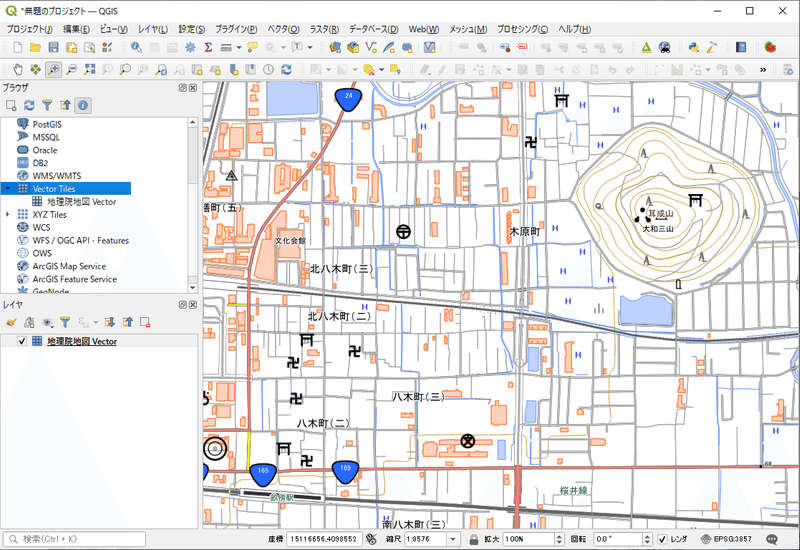
Task: Open text annotation tool dropdown arrow
Action: pos(310,47)
